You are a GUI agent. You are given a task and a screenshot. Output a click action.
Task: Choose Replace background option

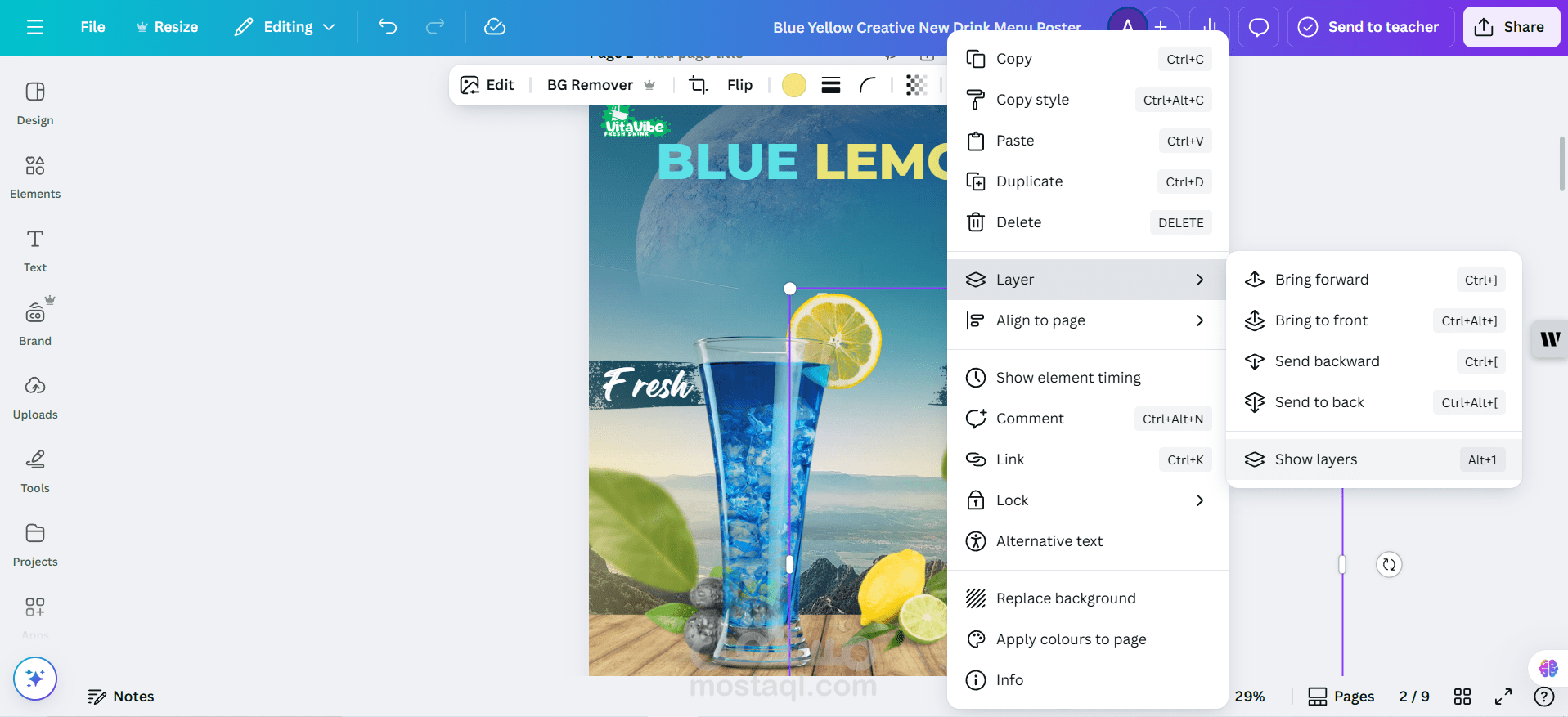[x=1088, y=598]
